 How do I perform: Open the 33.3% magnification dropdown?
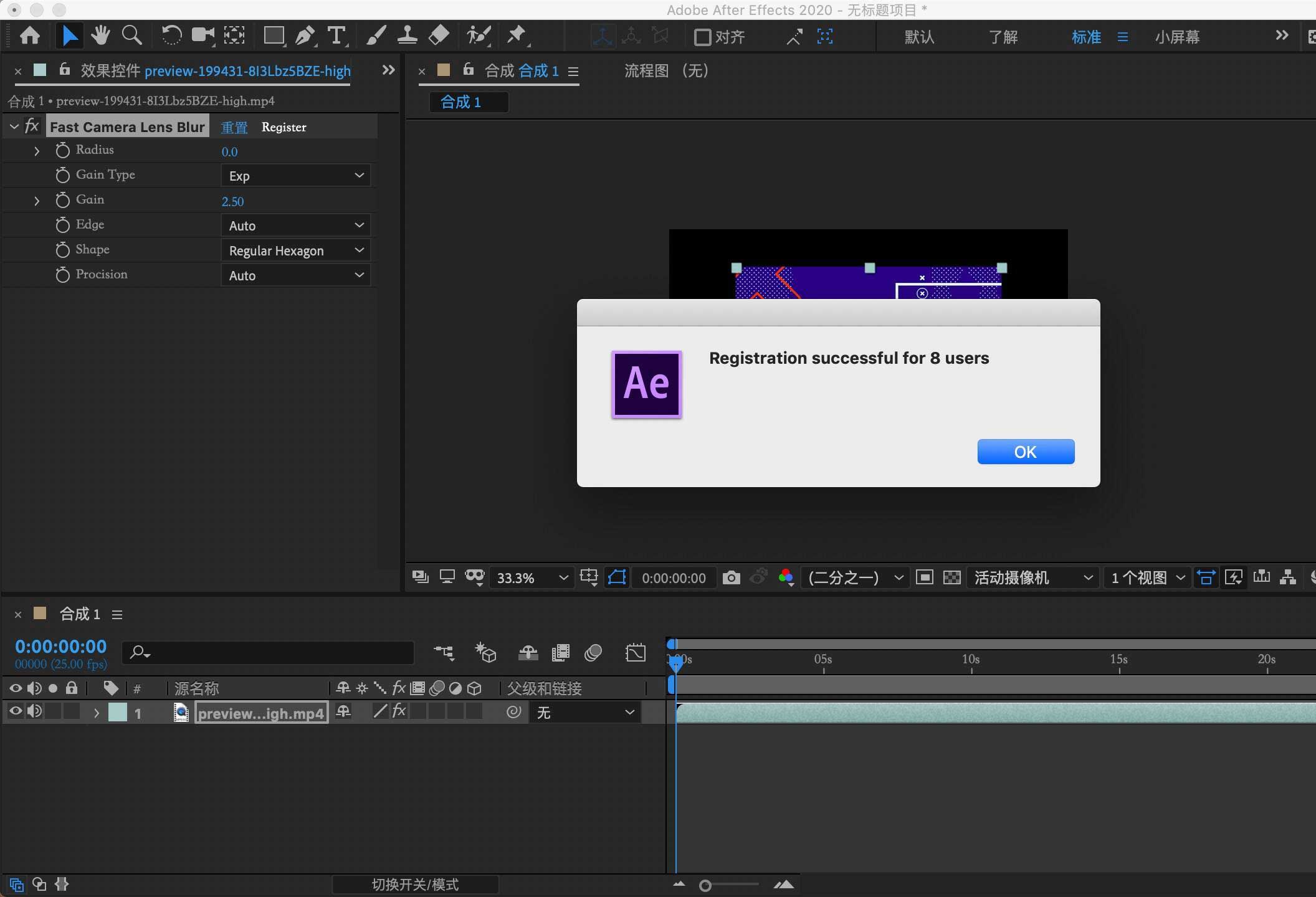click(x=532, y=577)
